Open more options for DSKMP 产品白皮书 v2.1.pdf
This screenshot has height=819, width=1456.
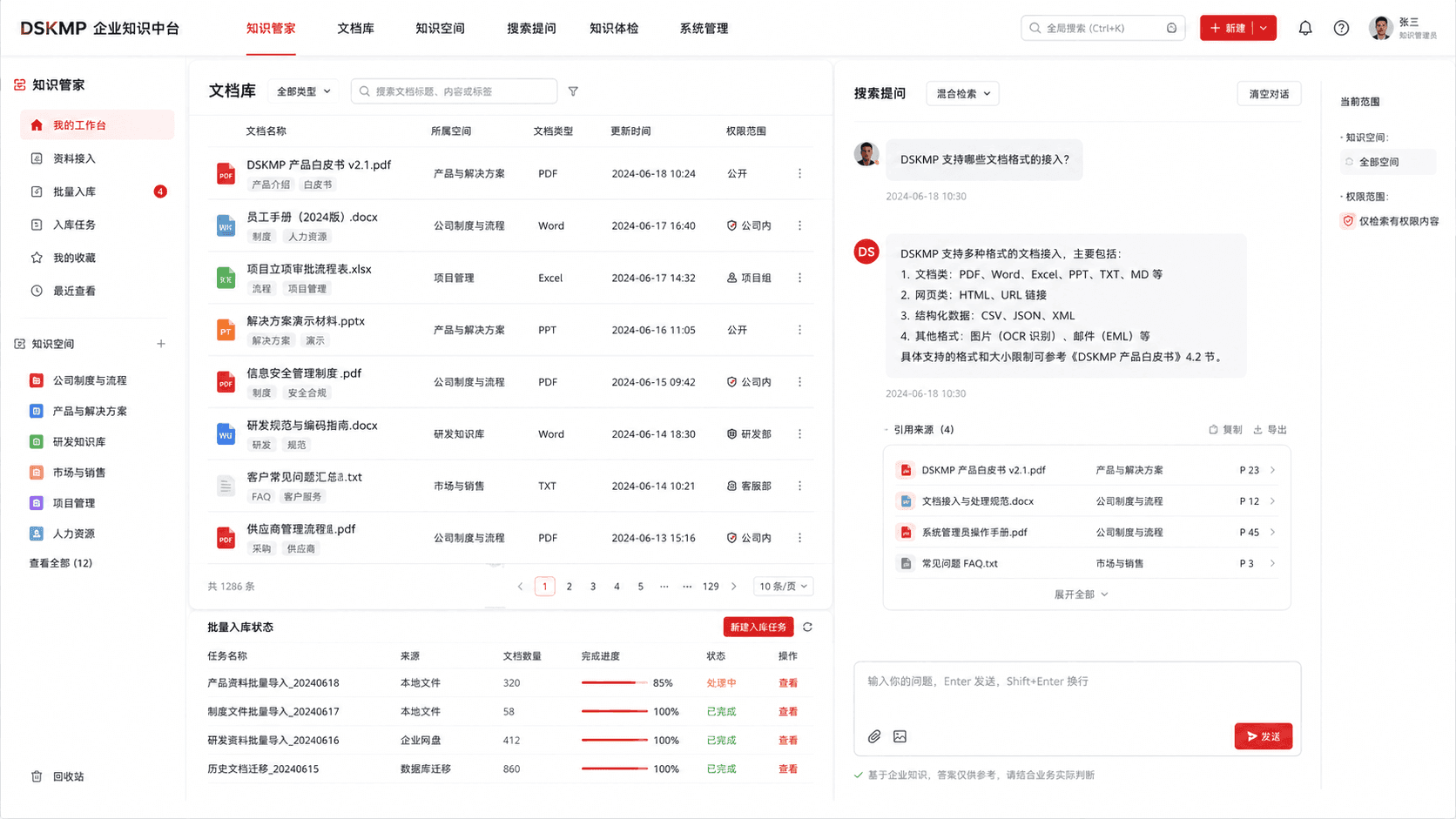pyautogui.click(x=799, y=173)
